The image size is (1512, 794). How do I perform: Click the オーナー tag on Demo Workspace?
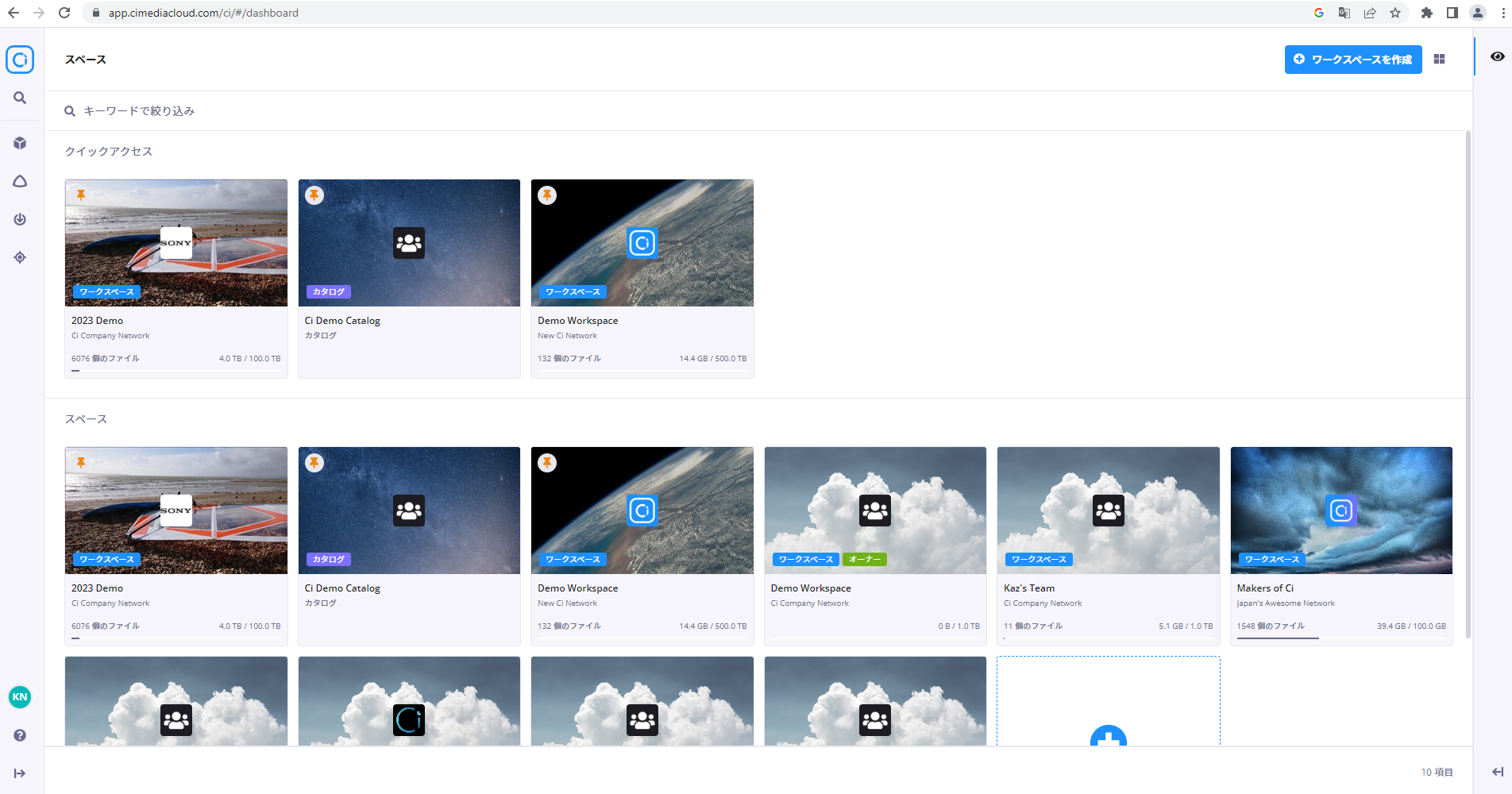865,560
